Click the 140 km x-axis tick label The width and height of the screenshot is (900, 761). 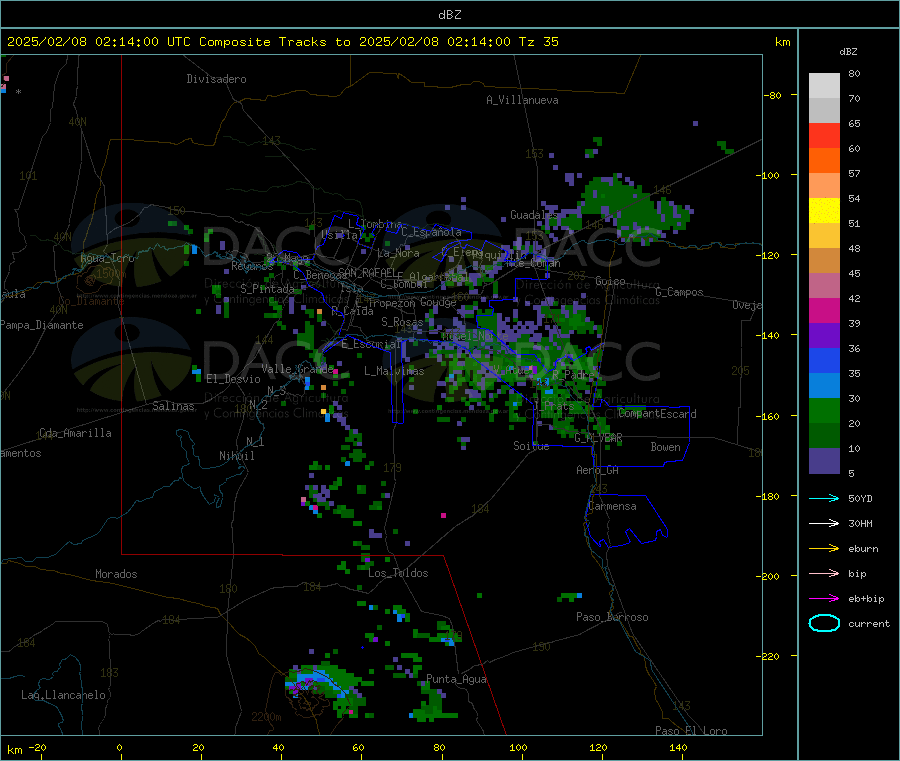(678, 747)
